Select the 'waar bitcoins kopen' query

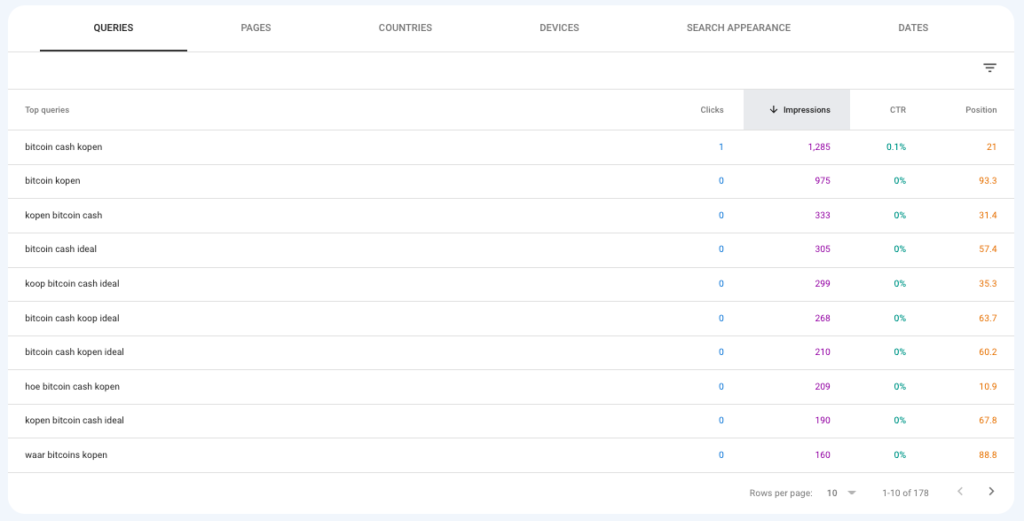pos(66,455)
